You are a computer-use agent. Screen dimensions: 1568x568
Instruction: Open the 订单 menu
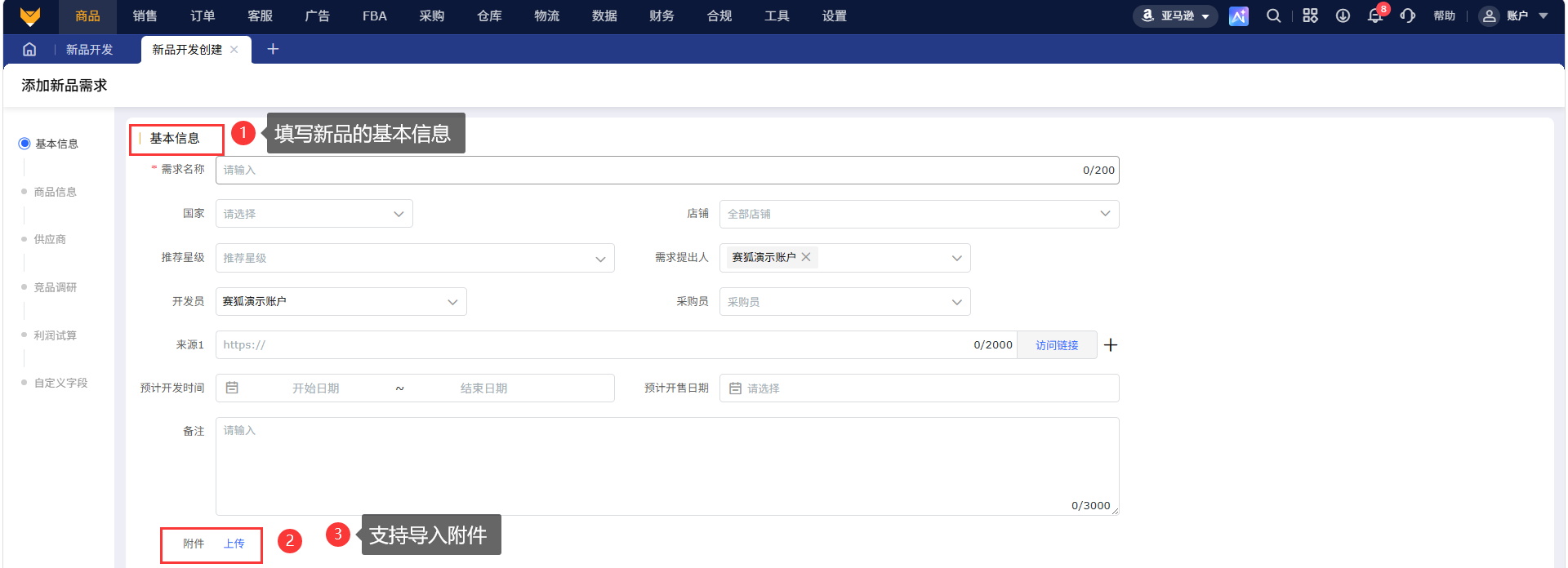point(203,16)
